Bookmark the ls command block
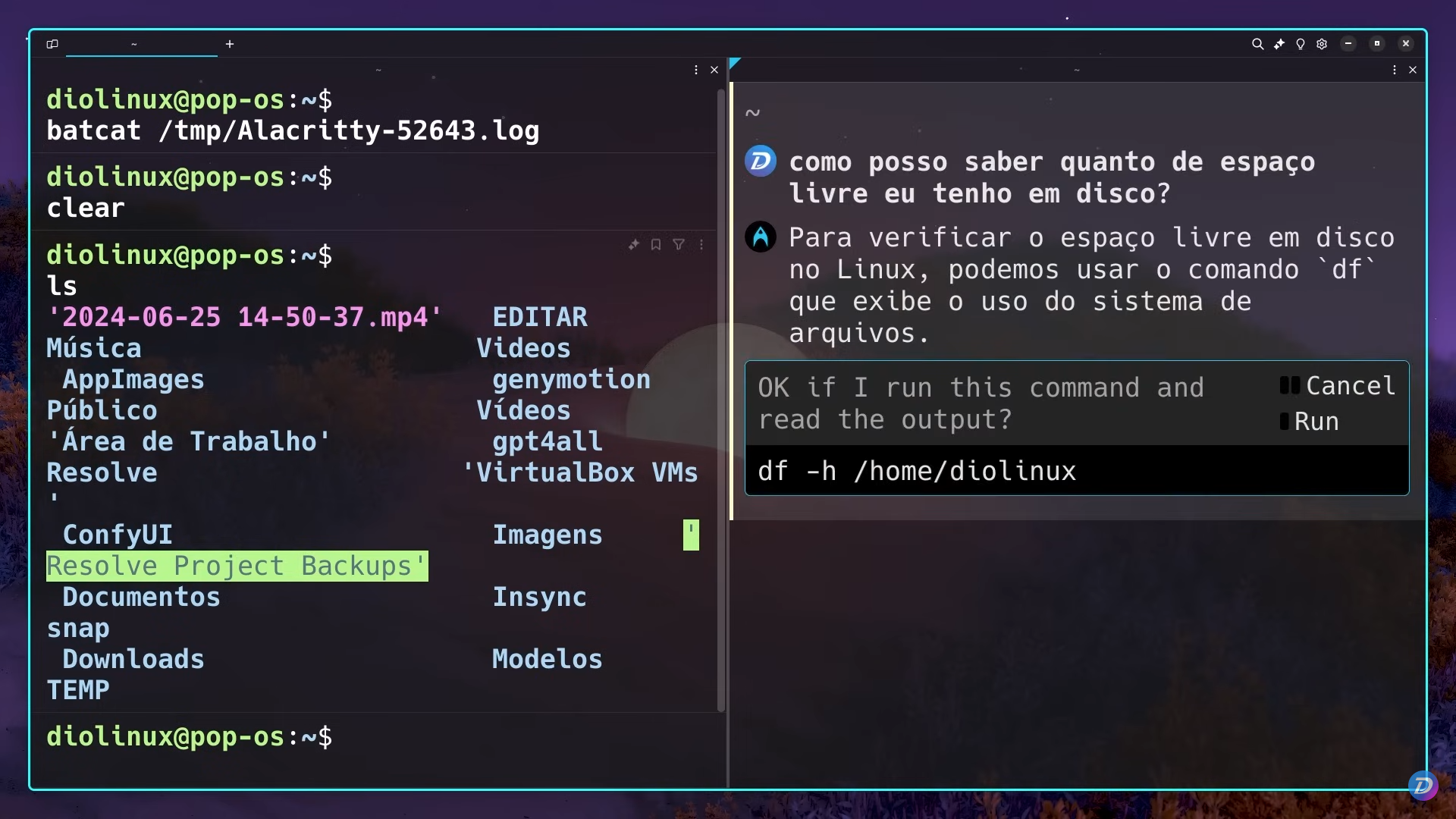 [x=655, y=244]
